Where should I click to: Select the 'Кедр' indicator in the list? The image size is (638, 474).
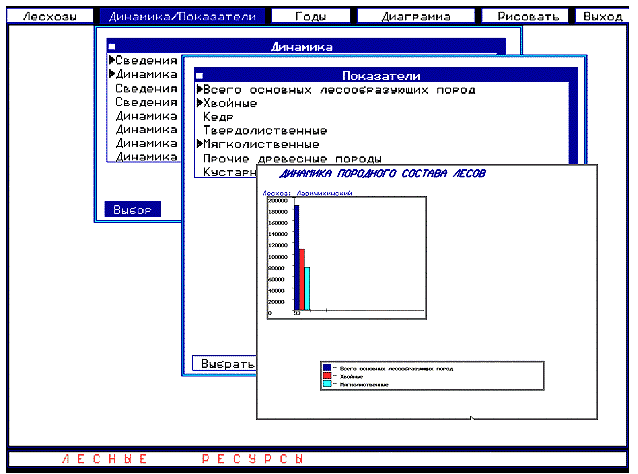pyautogui.click(x=218, y=117)
